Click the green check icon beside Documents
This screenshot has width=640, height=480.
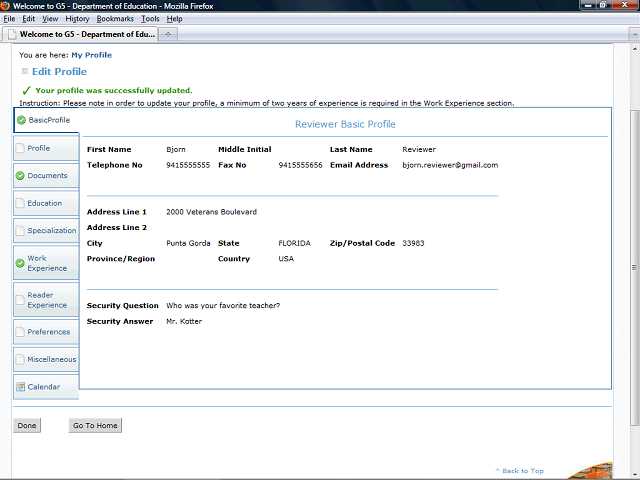pos(20,176)
